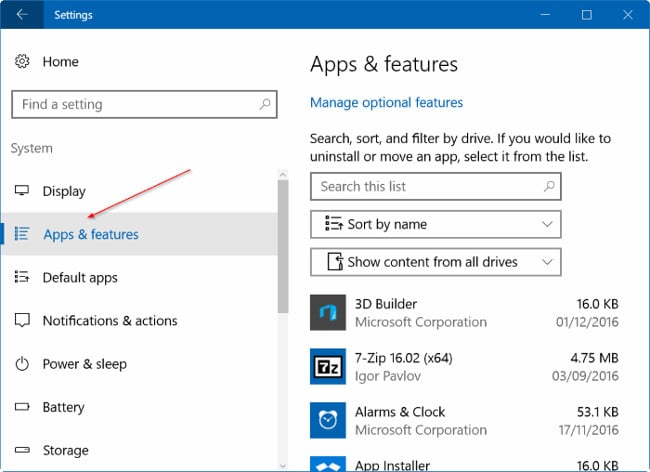Open Manage optional features link
This screenshot has width=650, height=472.
(x=386, y=102)
